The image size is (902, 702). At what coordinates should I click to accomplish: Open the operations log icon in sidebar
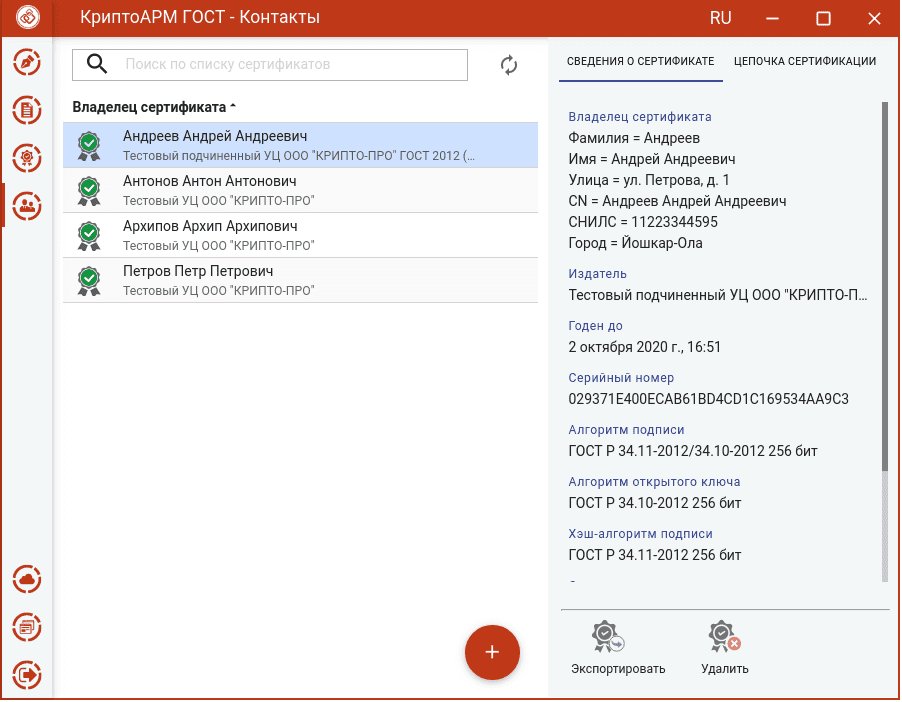[27, 627]
